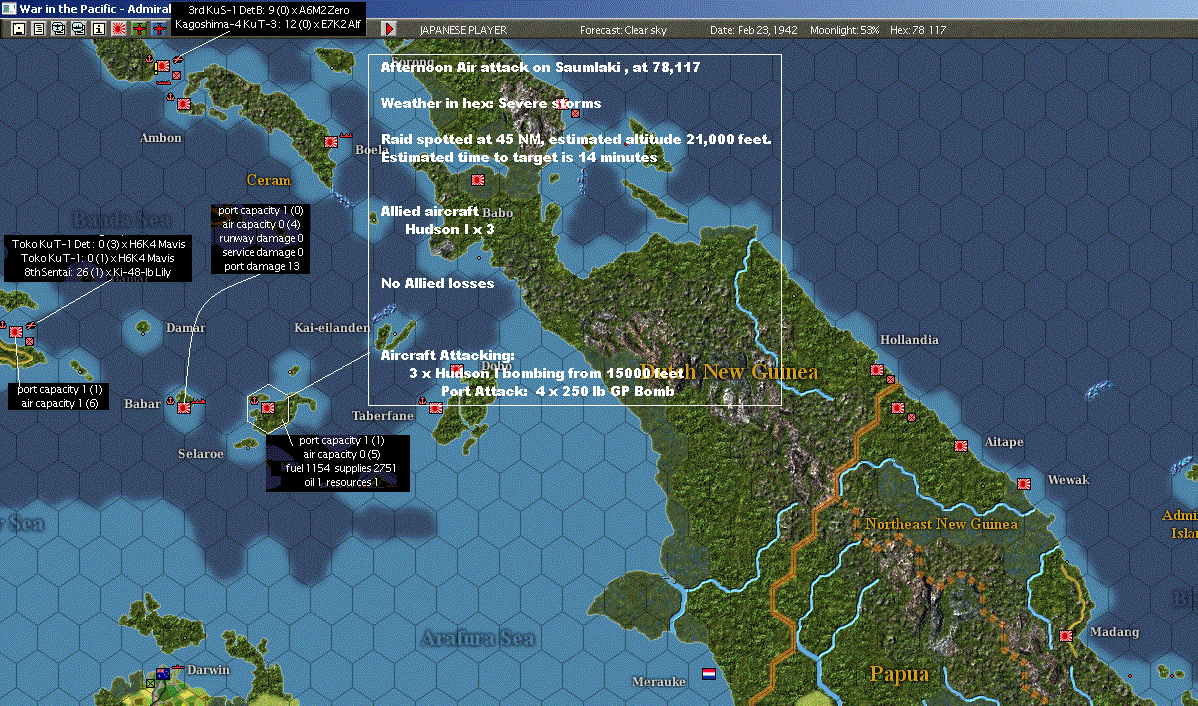Select Saumlaki base flag in highlighted hex

point(267,408)
